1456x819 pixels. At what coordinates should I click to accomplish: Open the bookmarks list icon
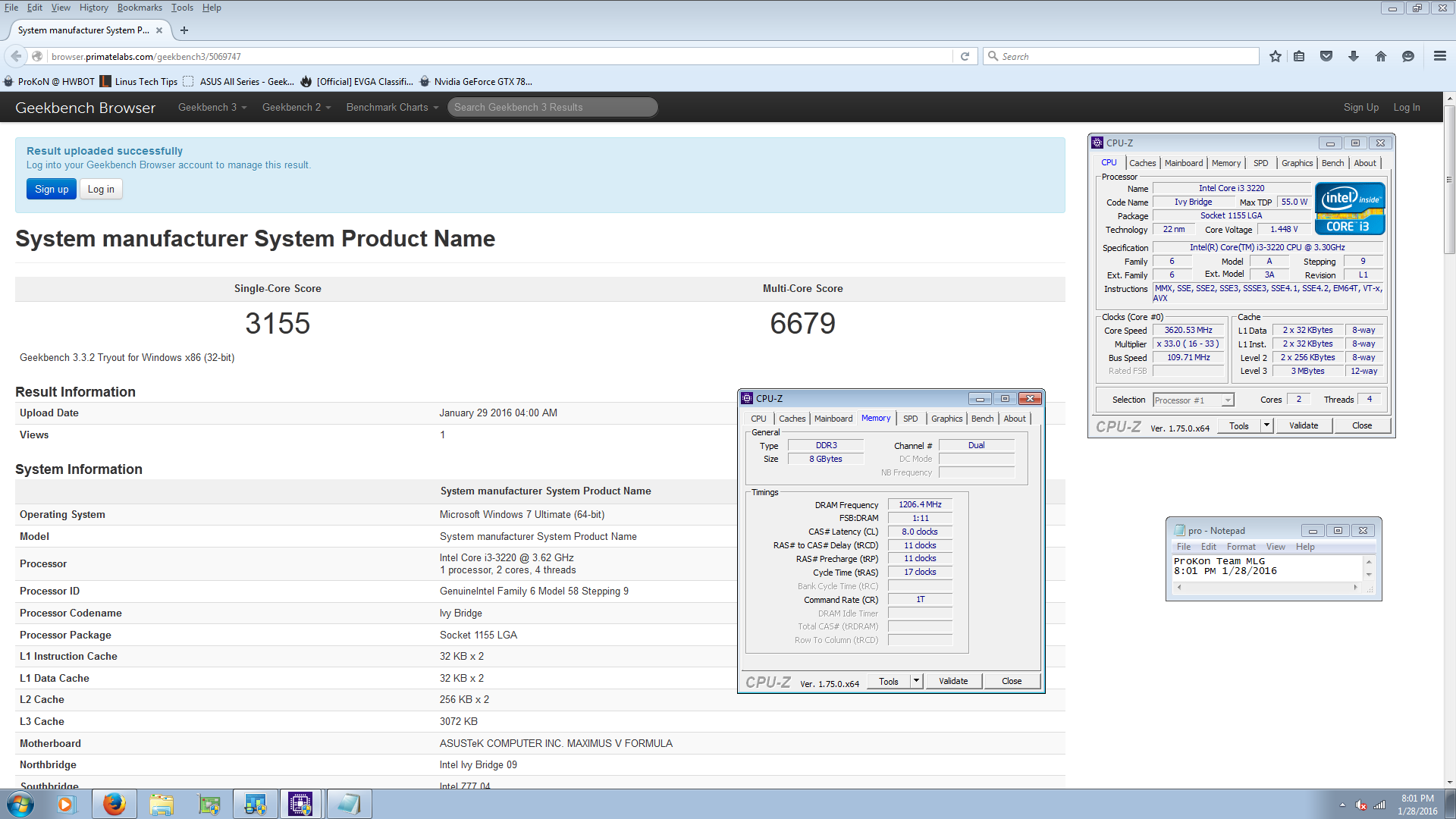click(1299, 56)
